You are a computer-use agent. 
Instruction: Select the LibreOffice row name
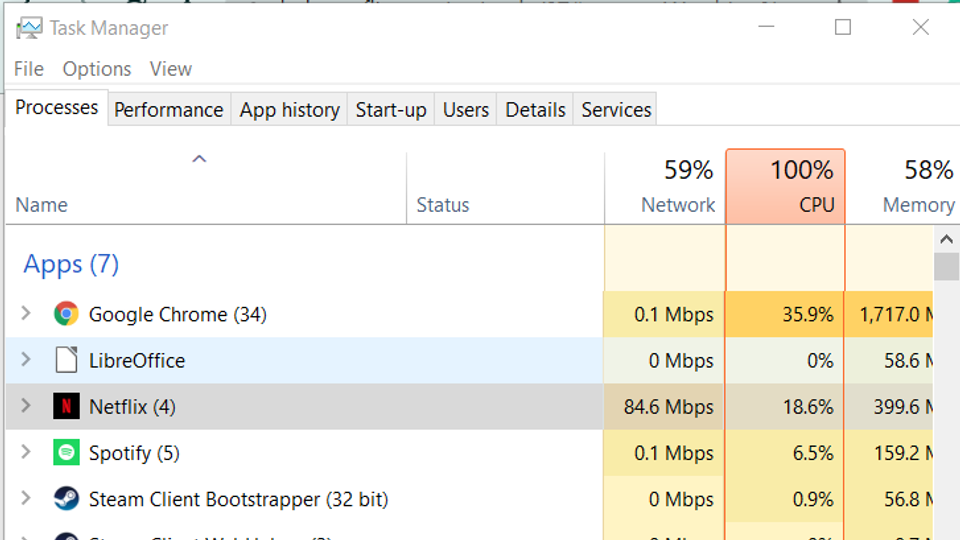(x=137, y=361)
